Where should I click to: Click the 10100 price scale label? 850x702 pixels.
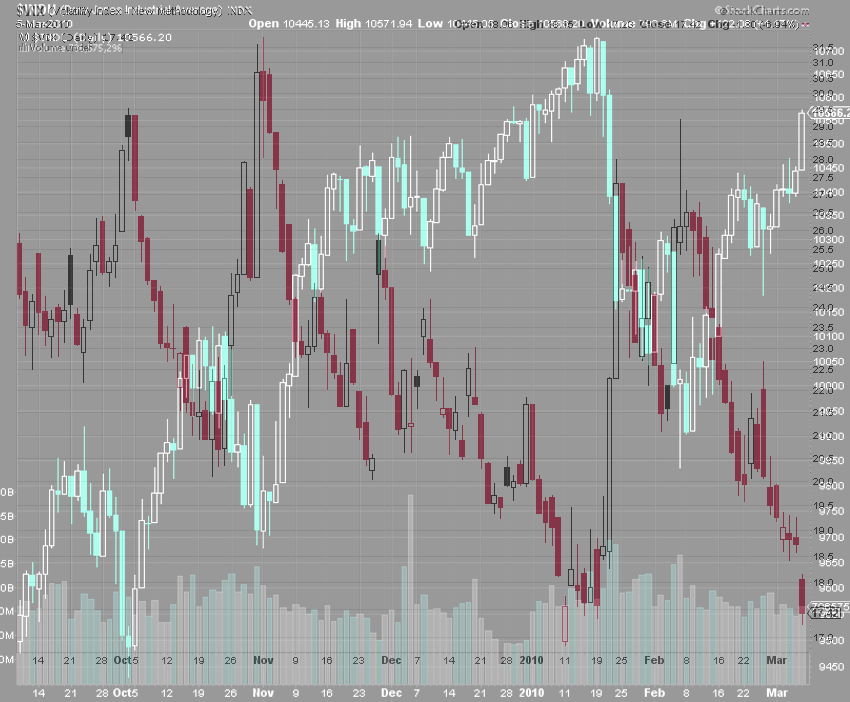[x=829, y=337]
